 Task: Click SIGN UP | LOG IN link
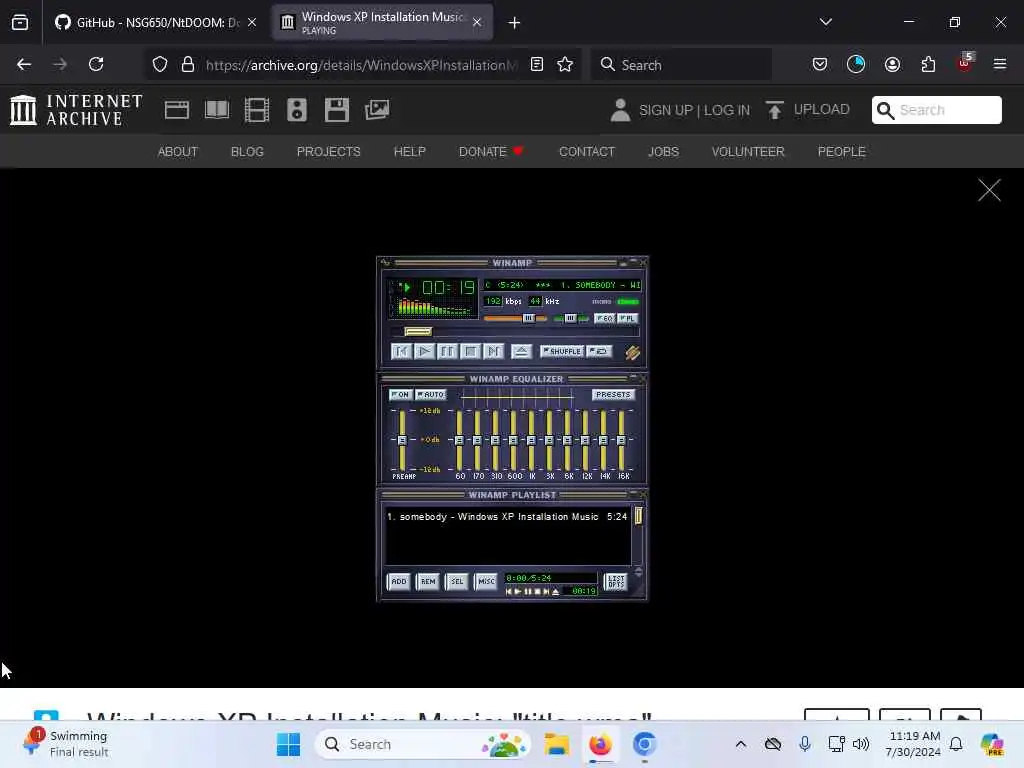pyautogui.click(x=694, y=110)
